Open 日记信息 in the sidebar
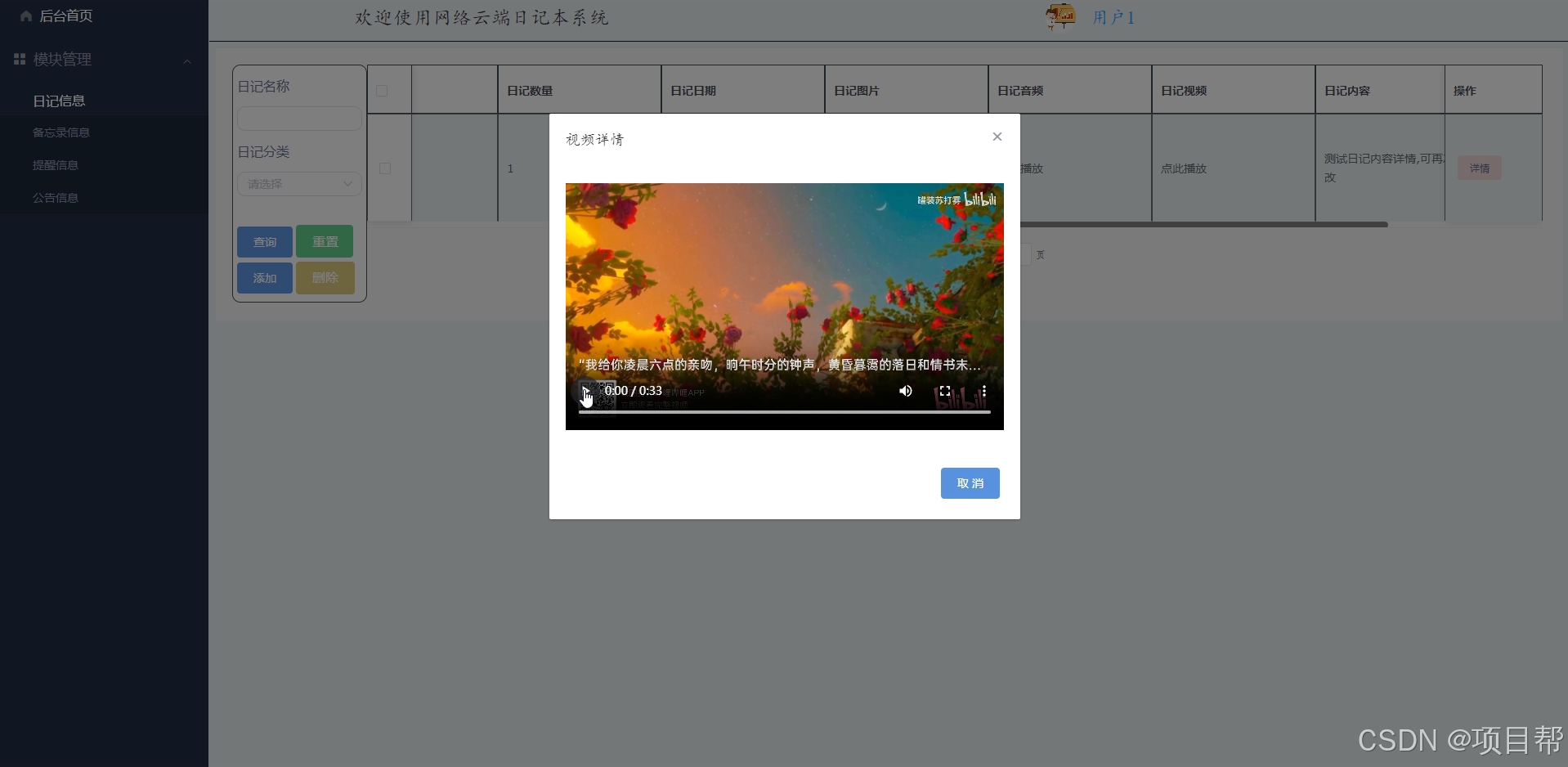Viewport: 1568px width, 767px height. point(59,101)
